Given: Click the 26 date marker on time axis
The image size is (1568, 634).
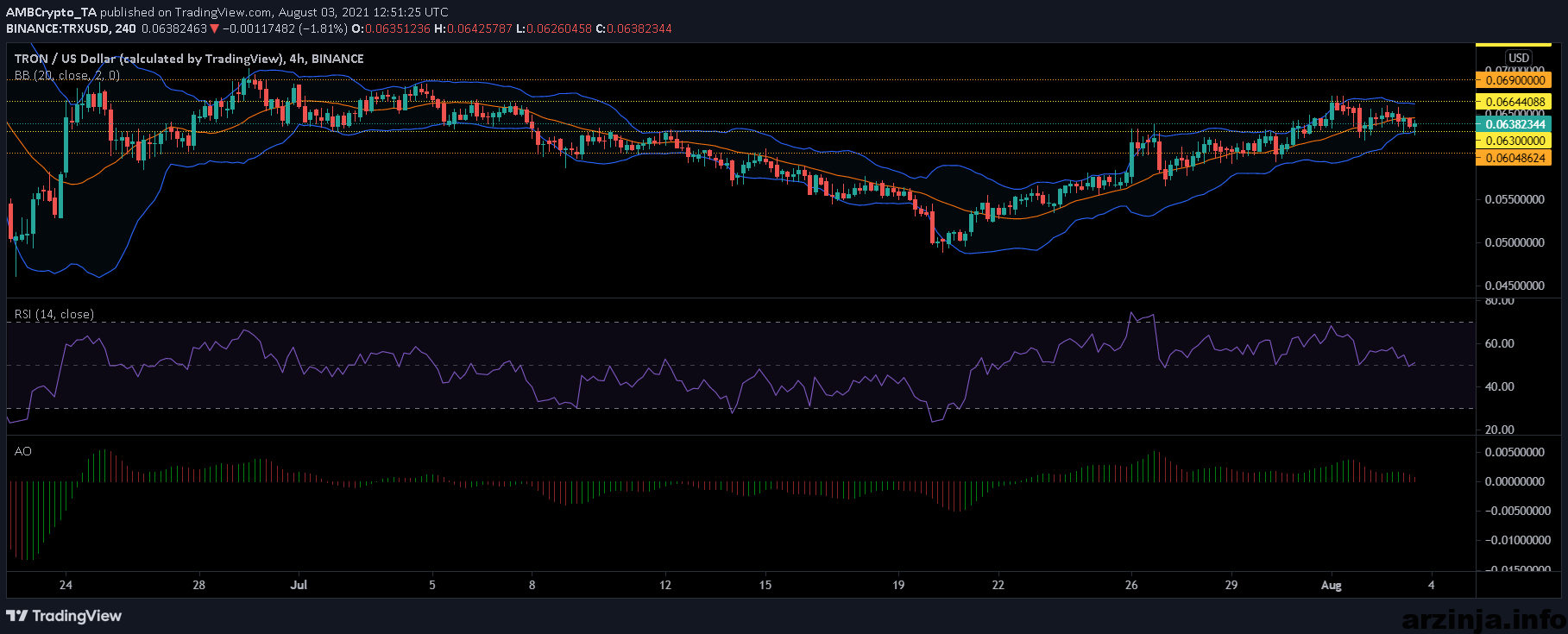Looking at the screenshot, I should (x=1131, y=585).
